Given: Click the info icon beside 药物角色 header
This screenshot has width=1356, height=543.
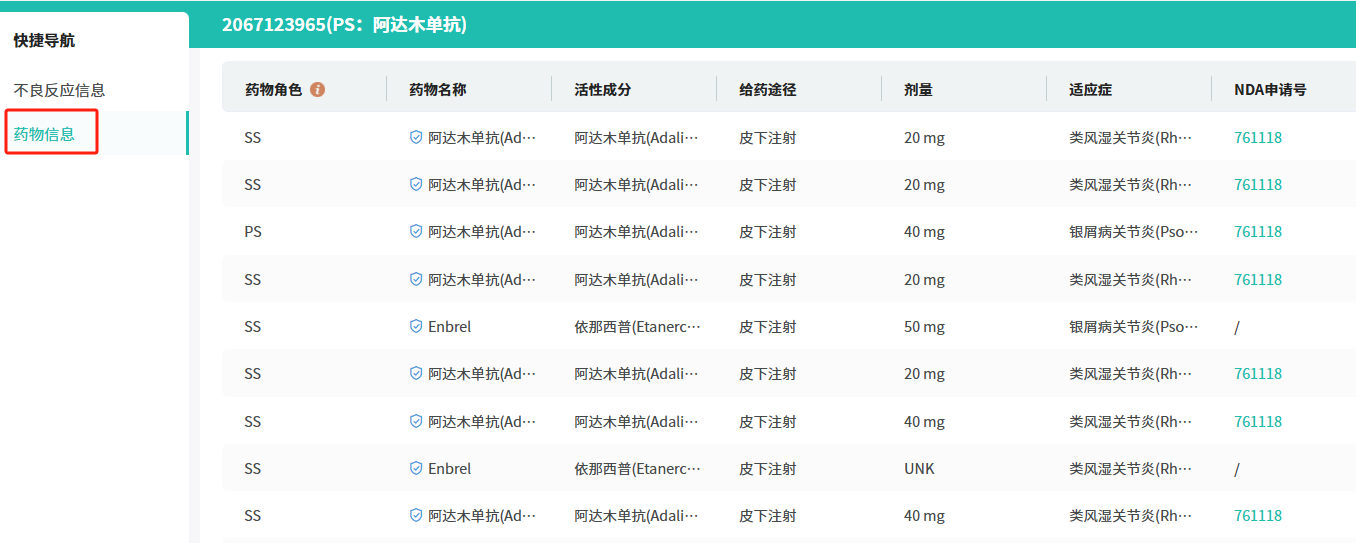Looking at the screenshot, I should click(318, 89).
